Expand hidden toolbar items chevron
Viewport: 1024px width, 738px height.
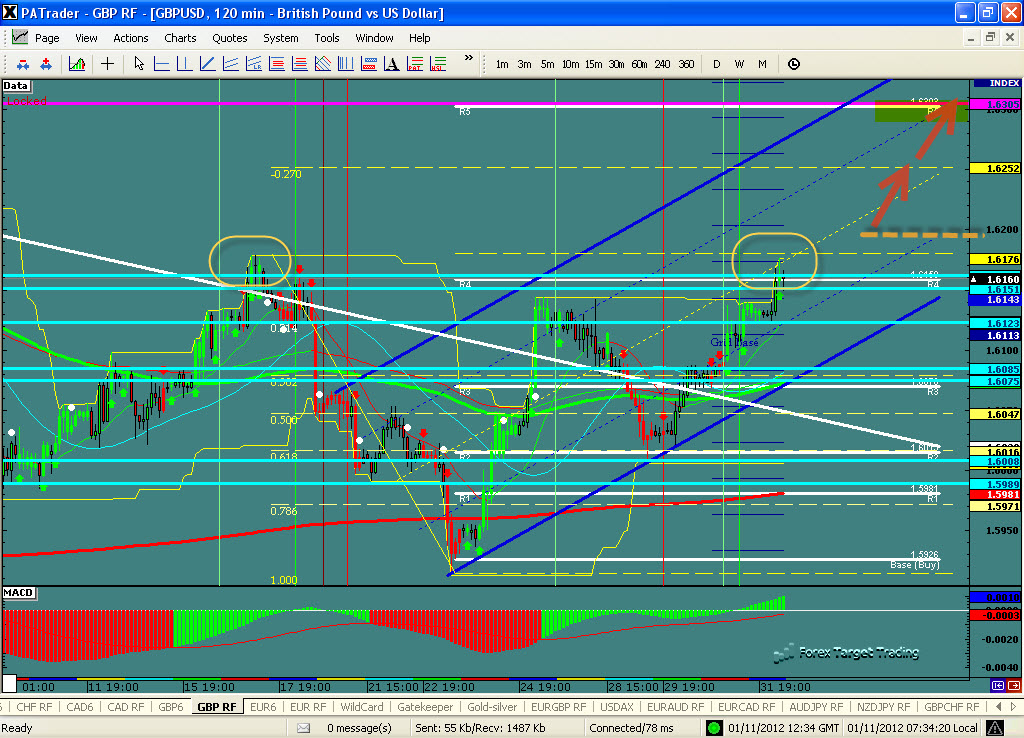[468, 60]
